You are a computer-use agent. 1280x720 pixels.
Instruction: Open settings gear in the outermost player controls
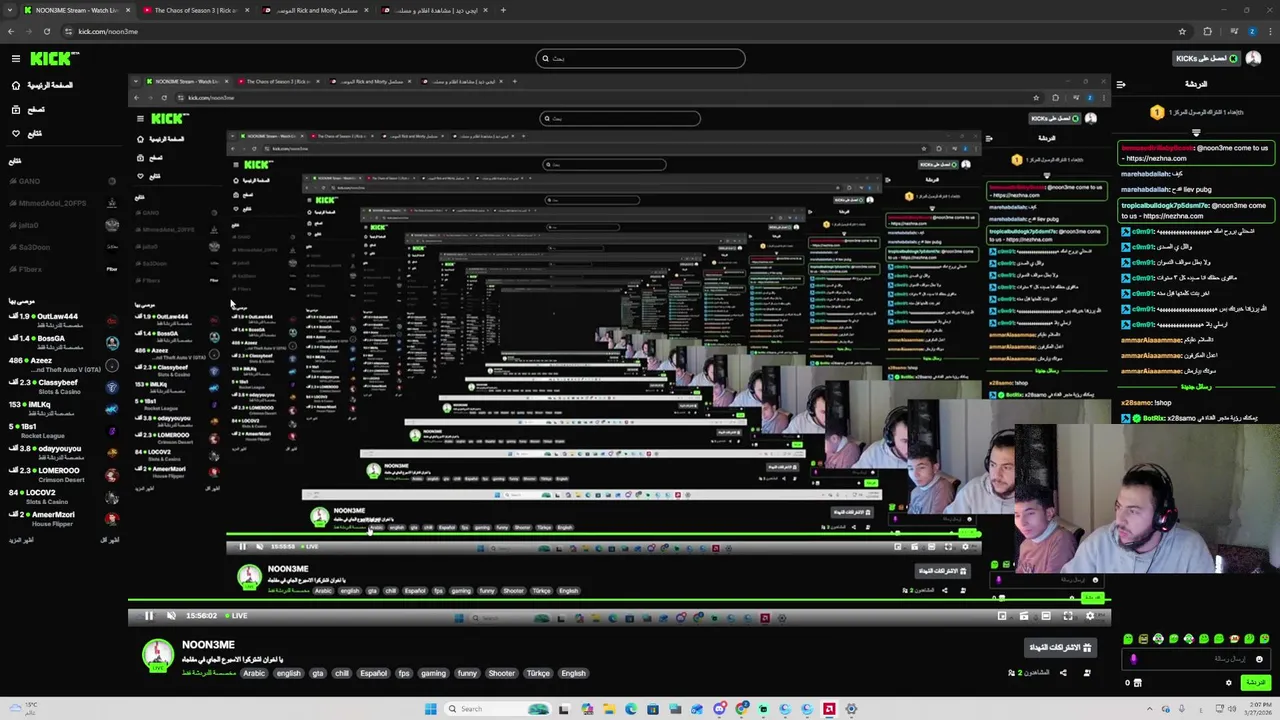coord(1090,616)
